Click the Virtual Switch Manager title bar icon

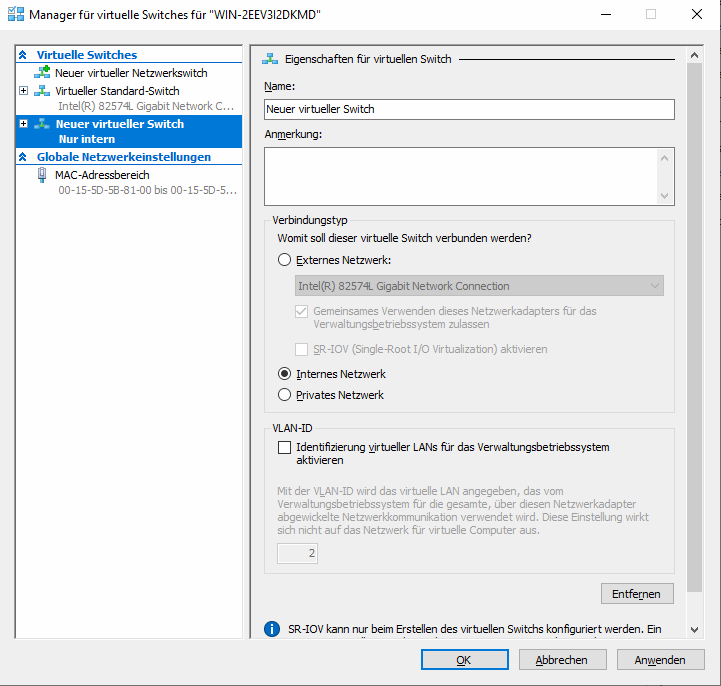[16, 14]
